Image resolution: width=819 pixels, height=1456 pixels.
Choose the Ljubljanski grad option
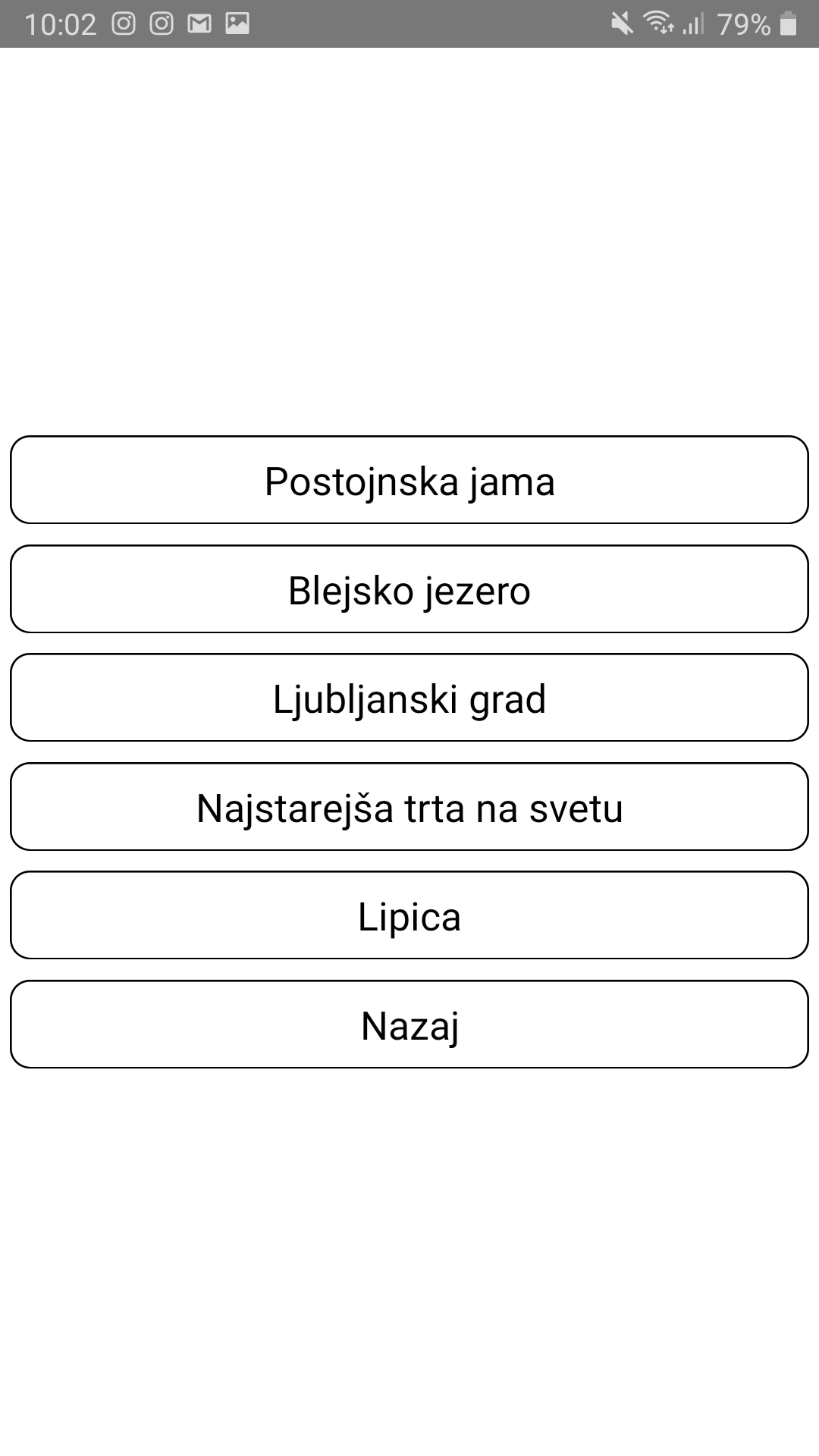point(409,698)
